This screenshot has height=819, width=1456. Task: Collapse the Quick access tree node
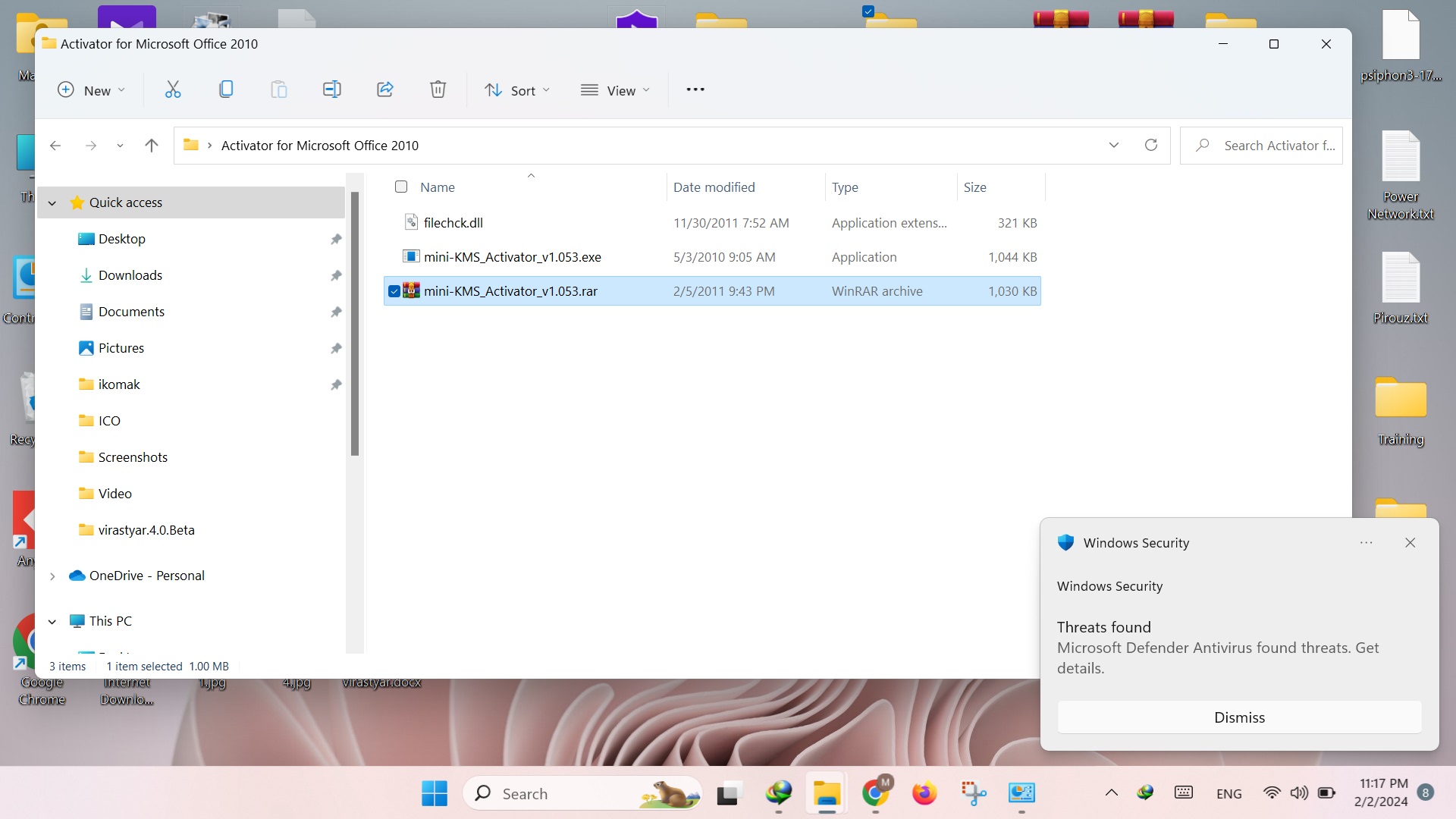pyautogui.click(x=52, y=202)
